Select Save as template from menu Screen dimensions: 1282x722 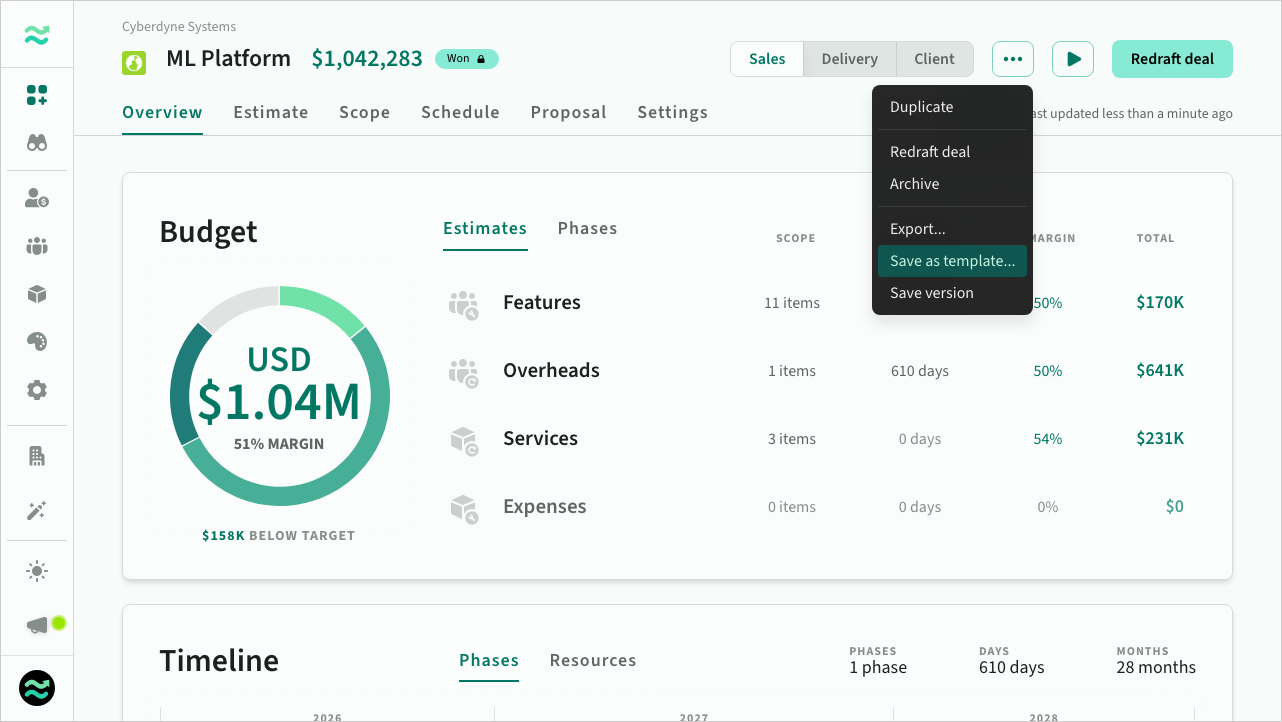point(952,261)
